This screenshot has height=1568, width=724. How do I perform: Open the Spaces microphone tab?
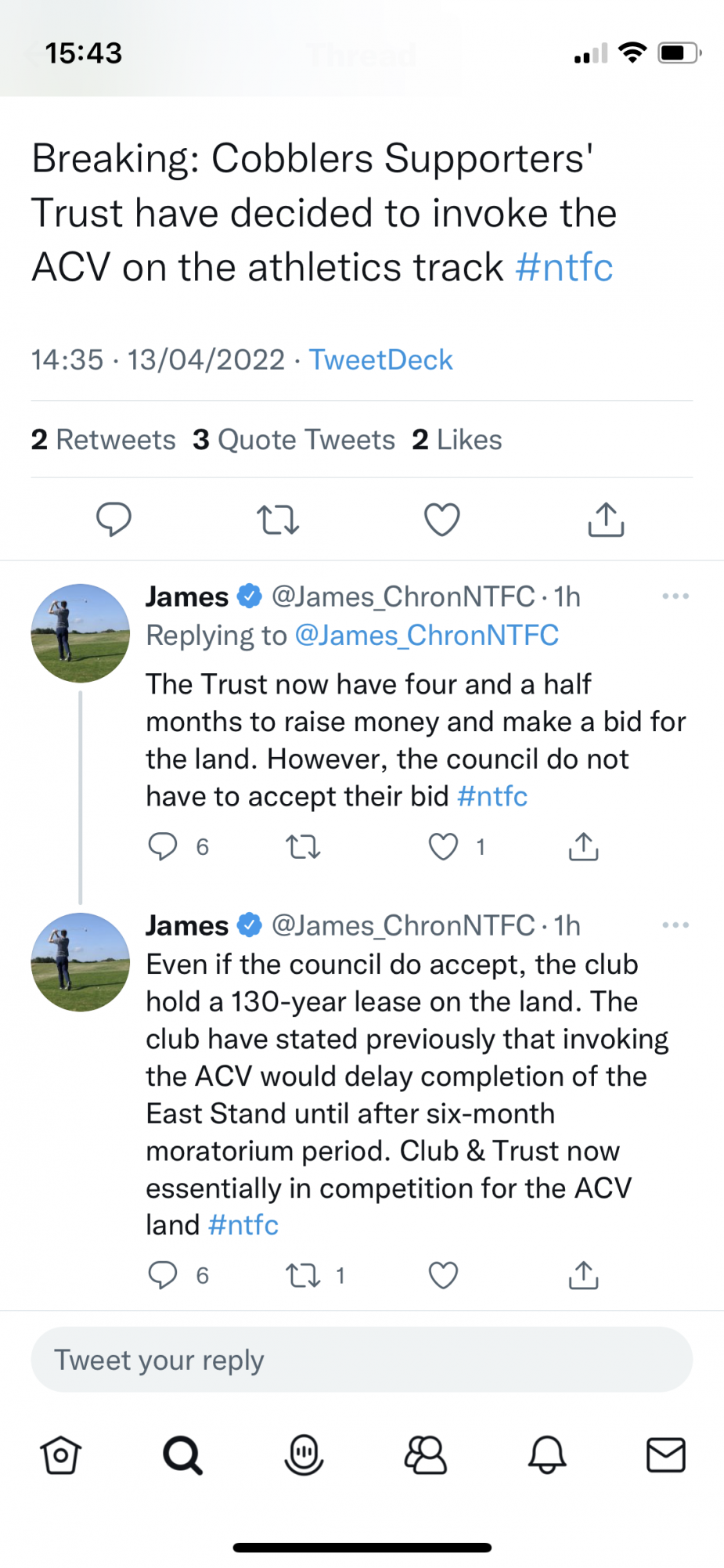tap(304, 1455)
